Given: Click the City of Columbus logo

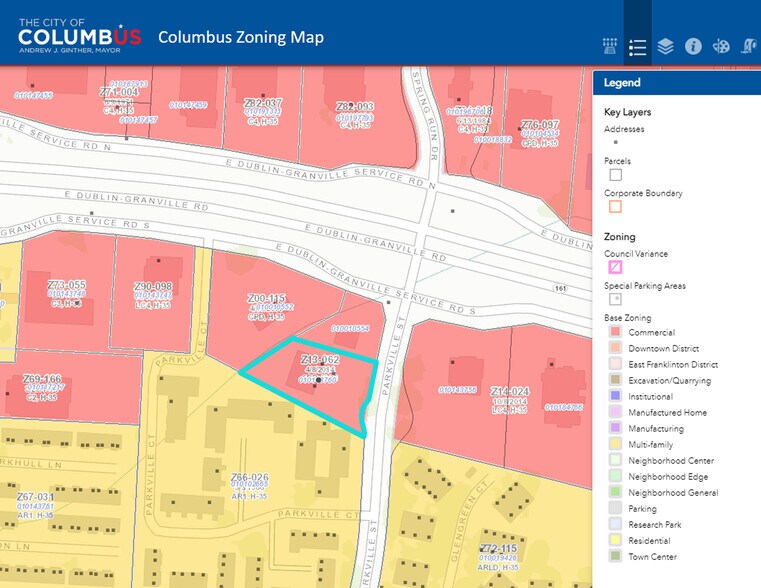Looking at the screenshot, I should (80, 36).
